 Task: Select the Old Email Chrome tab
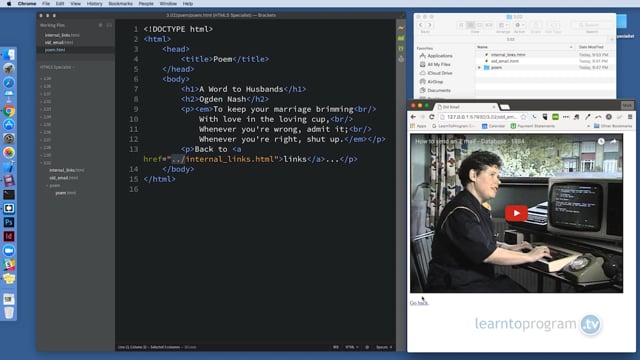[x=464, y=107]
